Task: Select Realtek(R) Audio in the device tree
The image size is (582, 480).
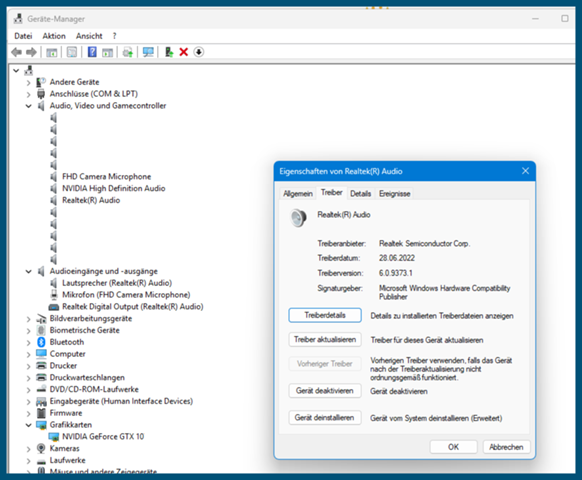Action: click(x=91, y=200)
